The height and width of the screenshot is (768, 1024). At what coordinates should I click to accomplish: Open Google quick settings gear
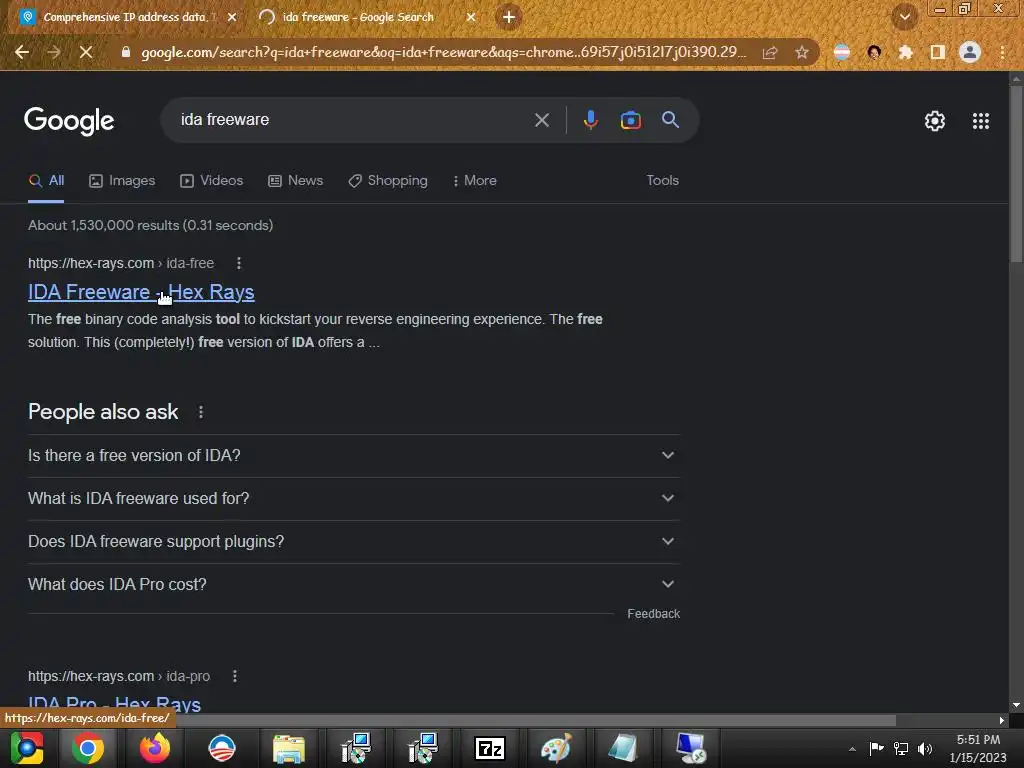click(x=935, y=121)
